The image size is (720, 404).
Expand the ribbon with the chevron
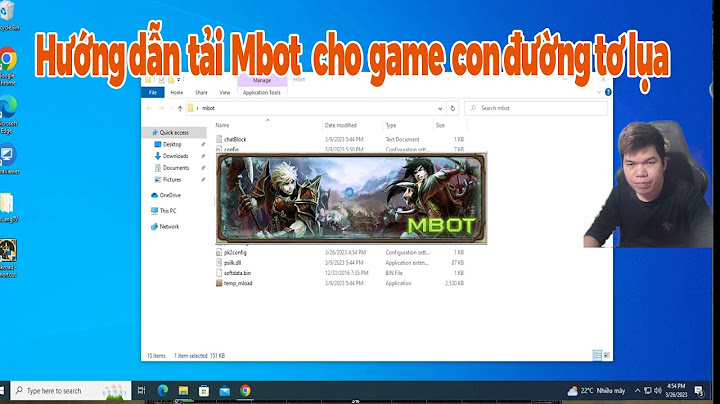tap(598, 92)
